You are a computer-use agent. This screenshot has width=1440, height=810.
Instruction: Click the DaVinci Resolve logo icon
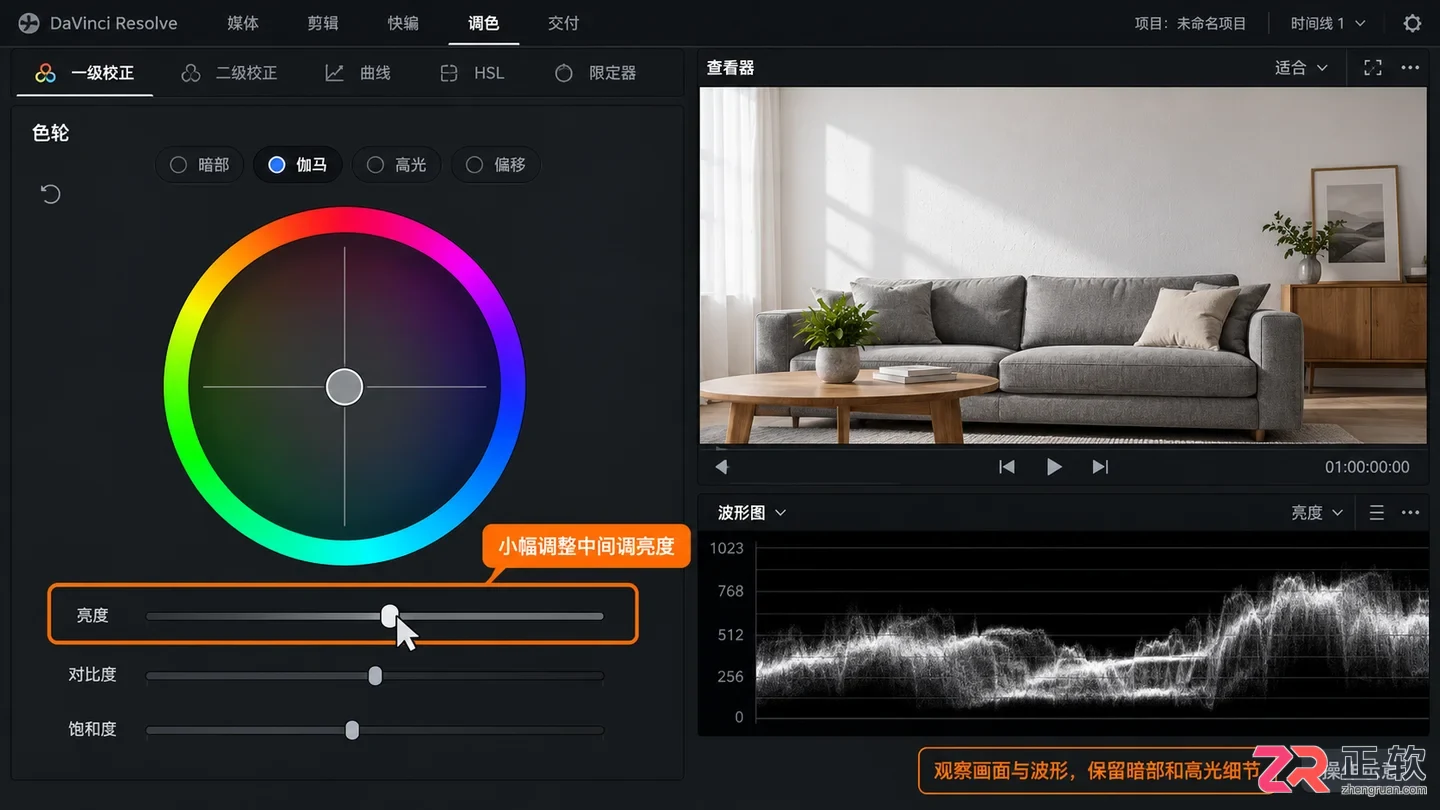click(29, 23)
